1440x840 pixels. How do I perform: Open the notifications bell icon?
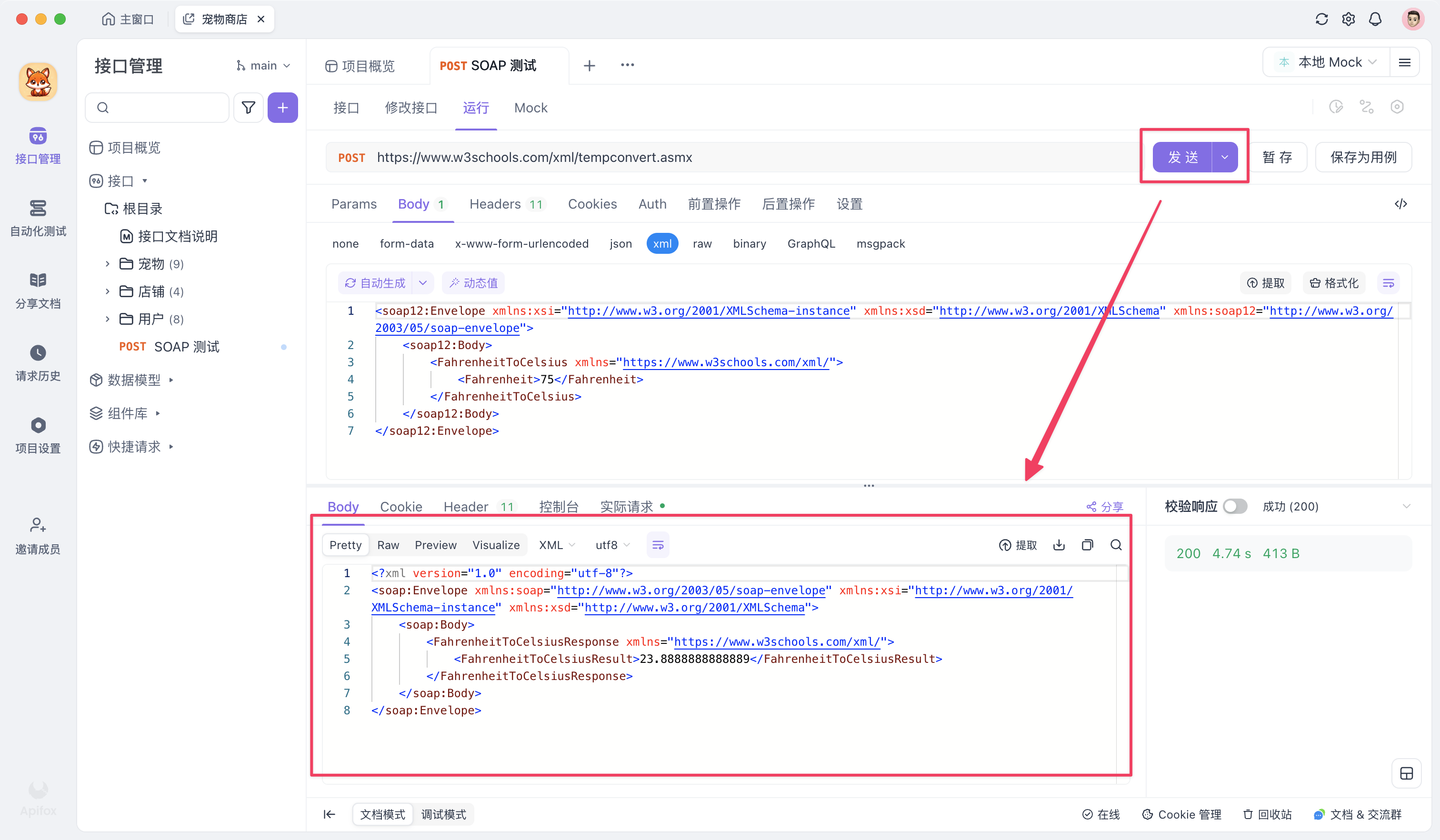(x=1375, y=19)
